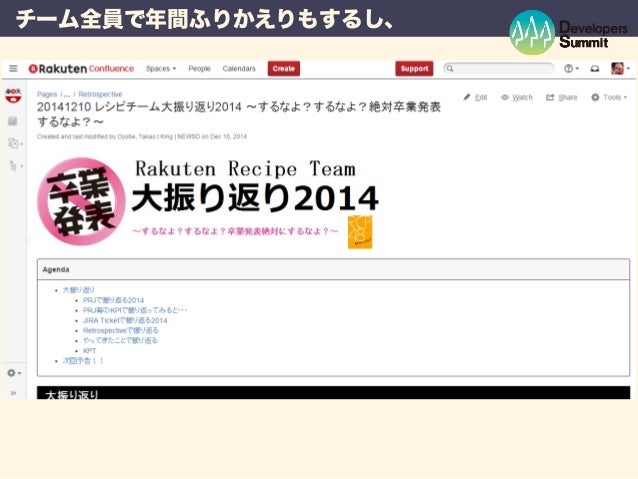Expand the sidebar page tree icon
638x479 pixels.
[x=15, y=166]
